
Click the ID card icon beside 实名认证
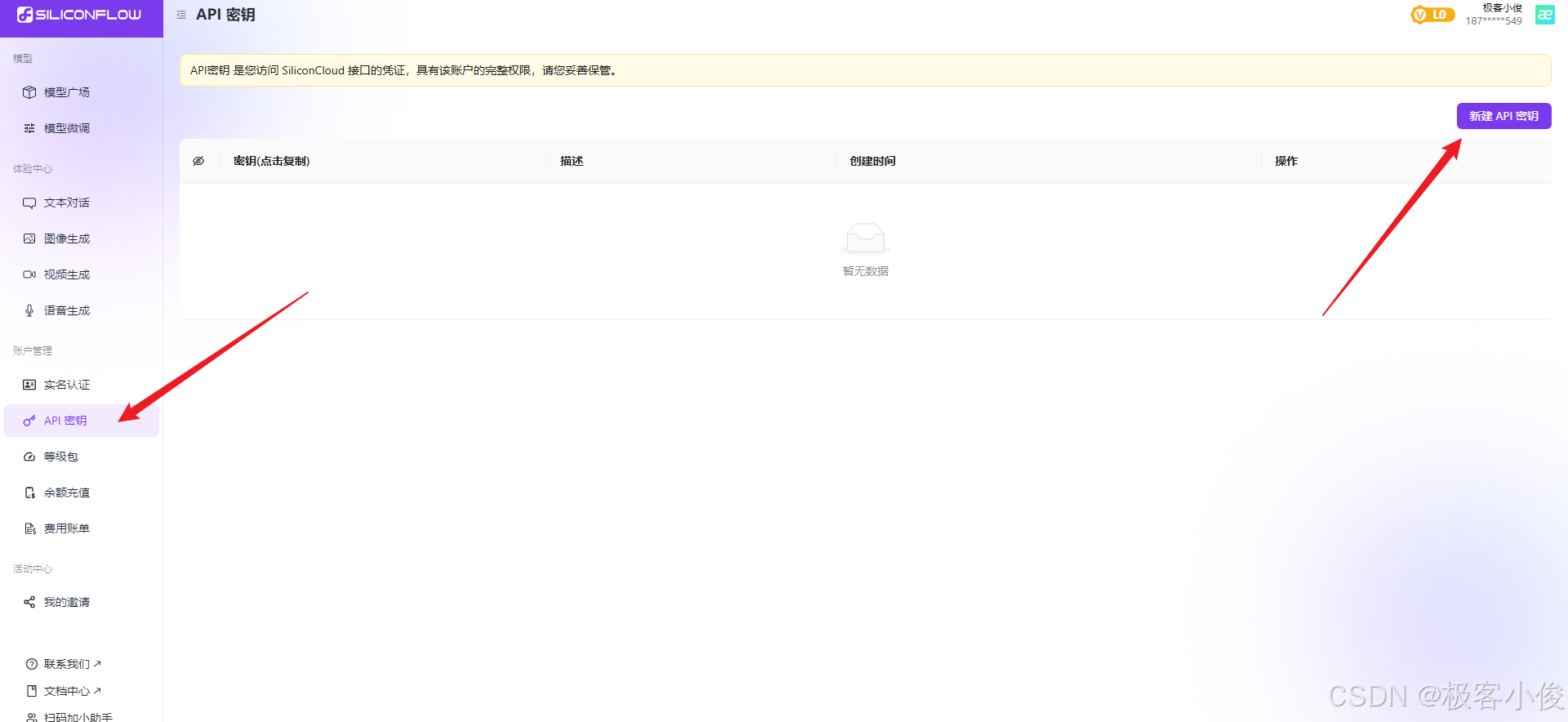(x=29, y=385)
